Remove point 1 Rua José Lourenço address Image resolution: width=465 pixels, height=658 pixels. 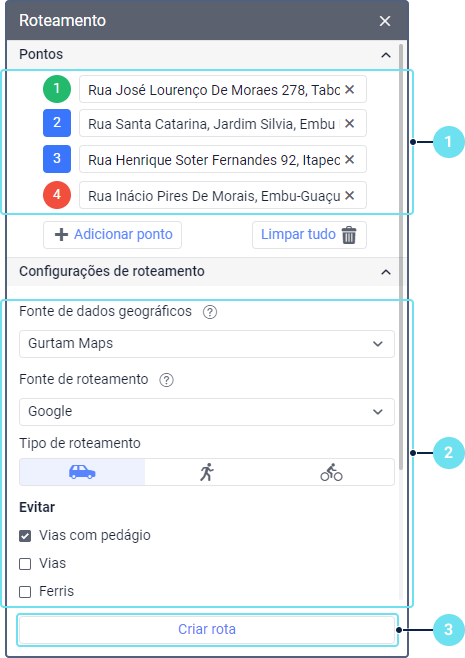point(350,89)
